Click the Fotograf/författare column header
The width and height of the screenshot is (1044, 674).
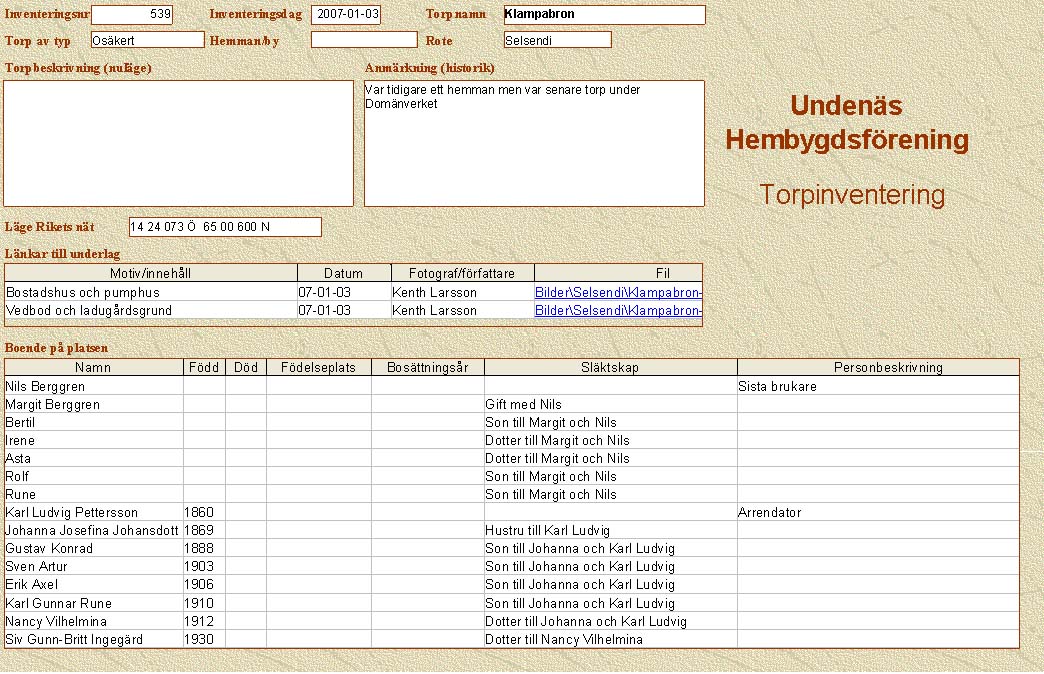coord(461,273)
